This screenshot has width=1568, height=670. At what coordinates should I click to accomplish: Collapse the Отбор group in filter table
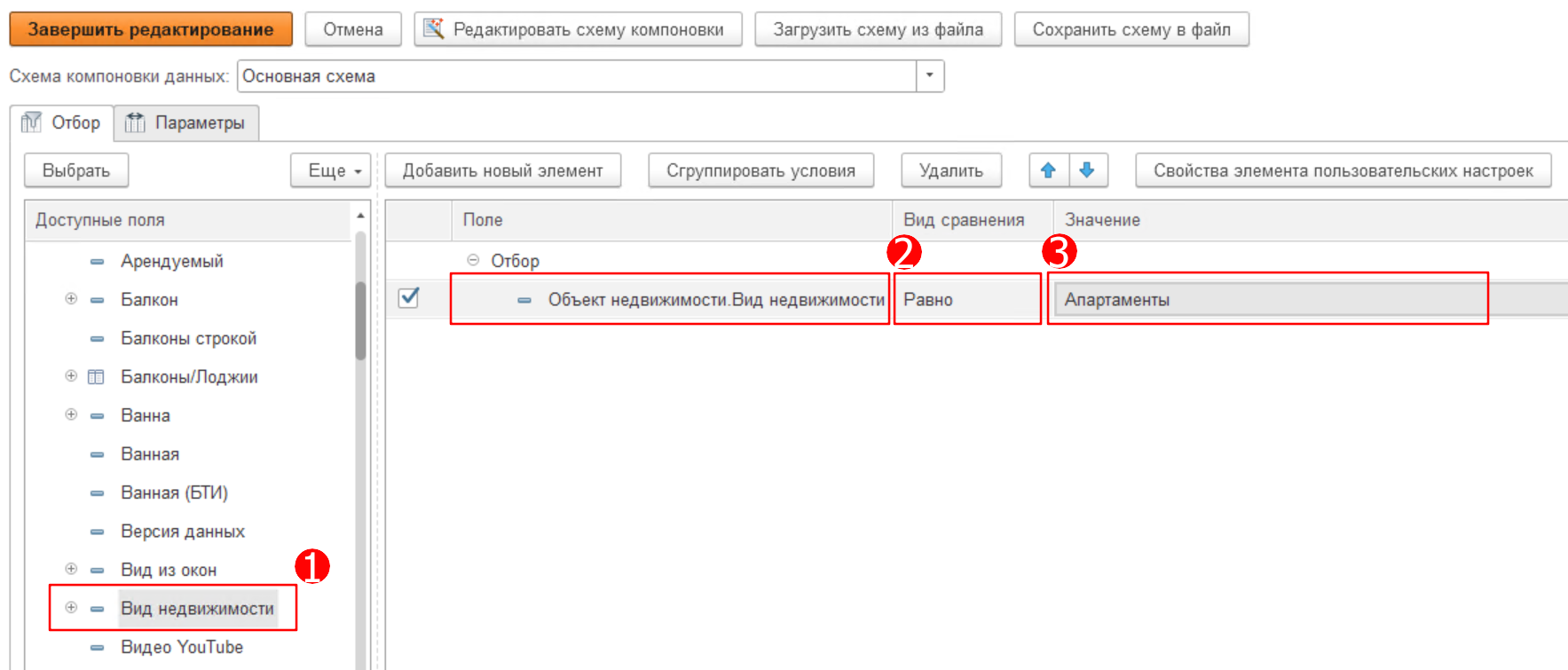pos(473,260)
